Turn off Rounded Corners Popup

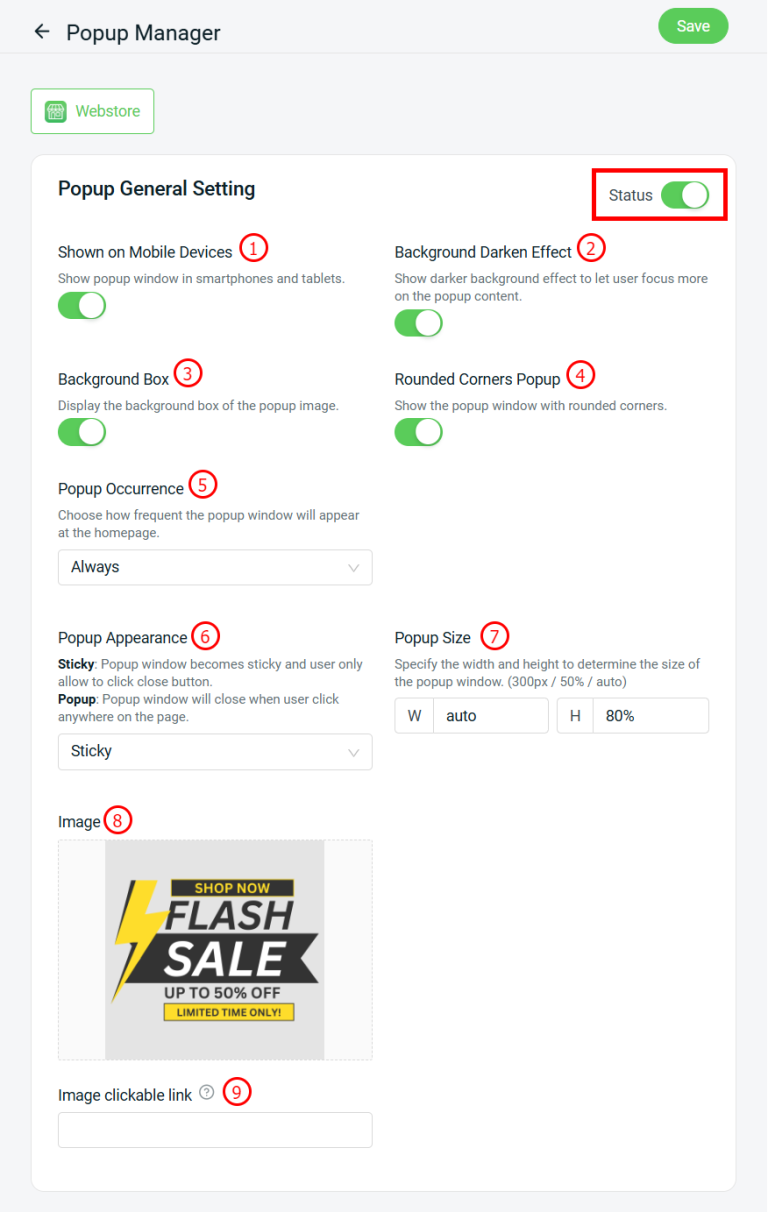click(x=418, y=432)
